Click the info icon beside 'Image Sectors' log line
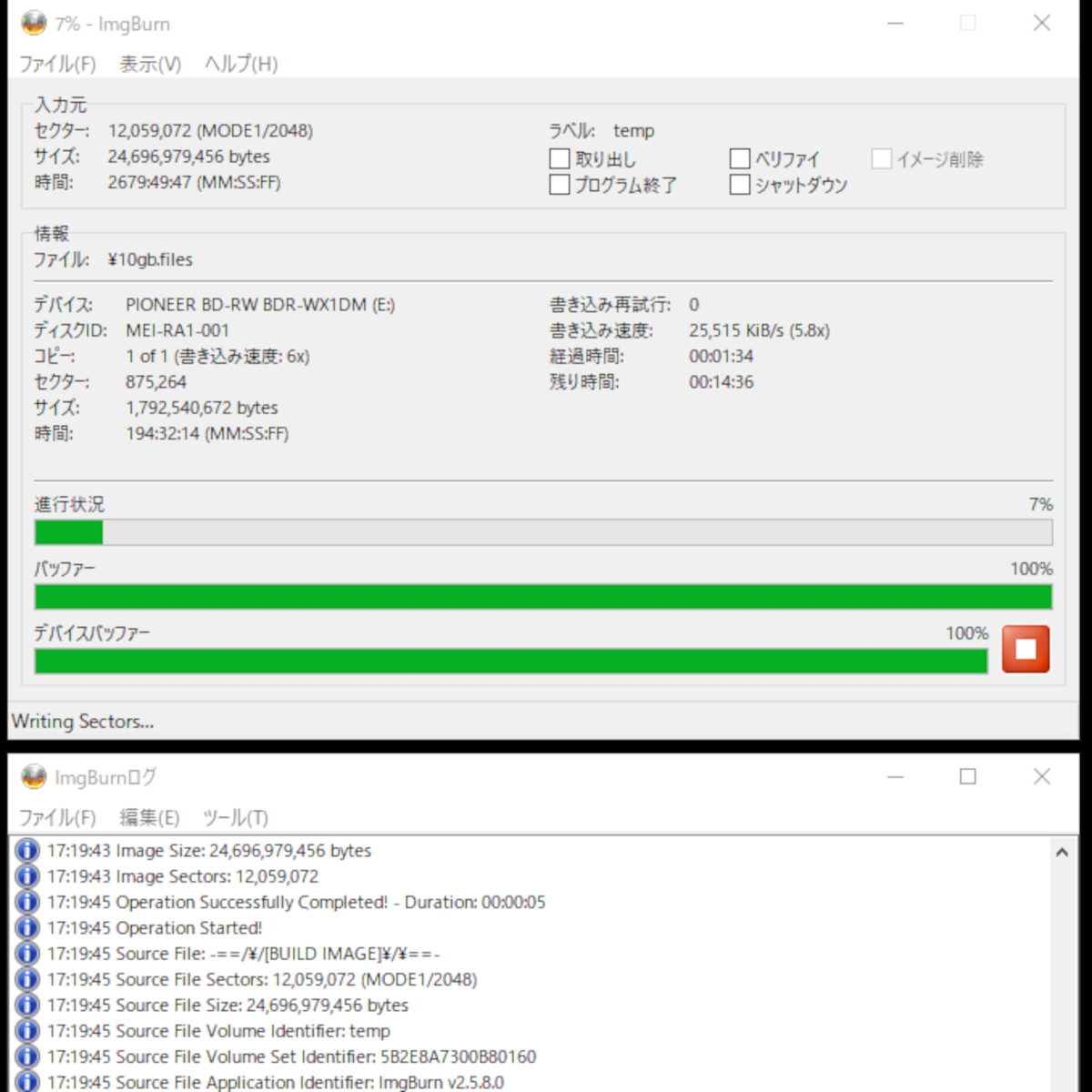The height and width of the screenshot is (1092, 1092). click(25, 876)
